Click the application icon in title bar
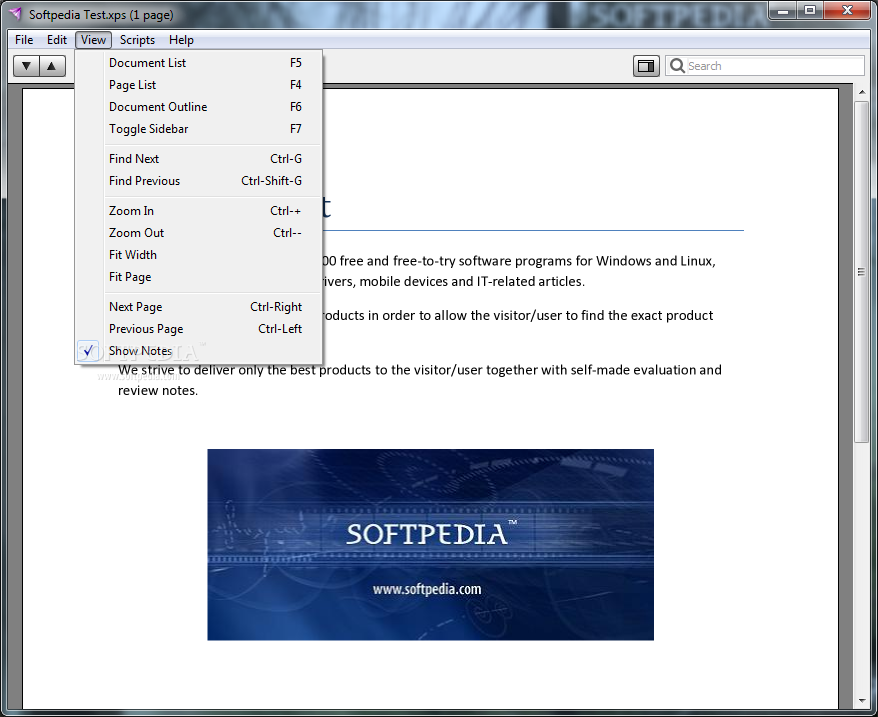Image resolution: width=878 pixels, height=717 pixels. coord(16,13)
